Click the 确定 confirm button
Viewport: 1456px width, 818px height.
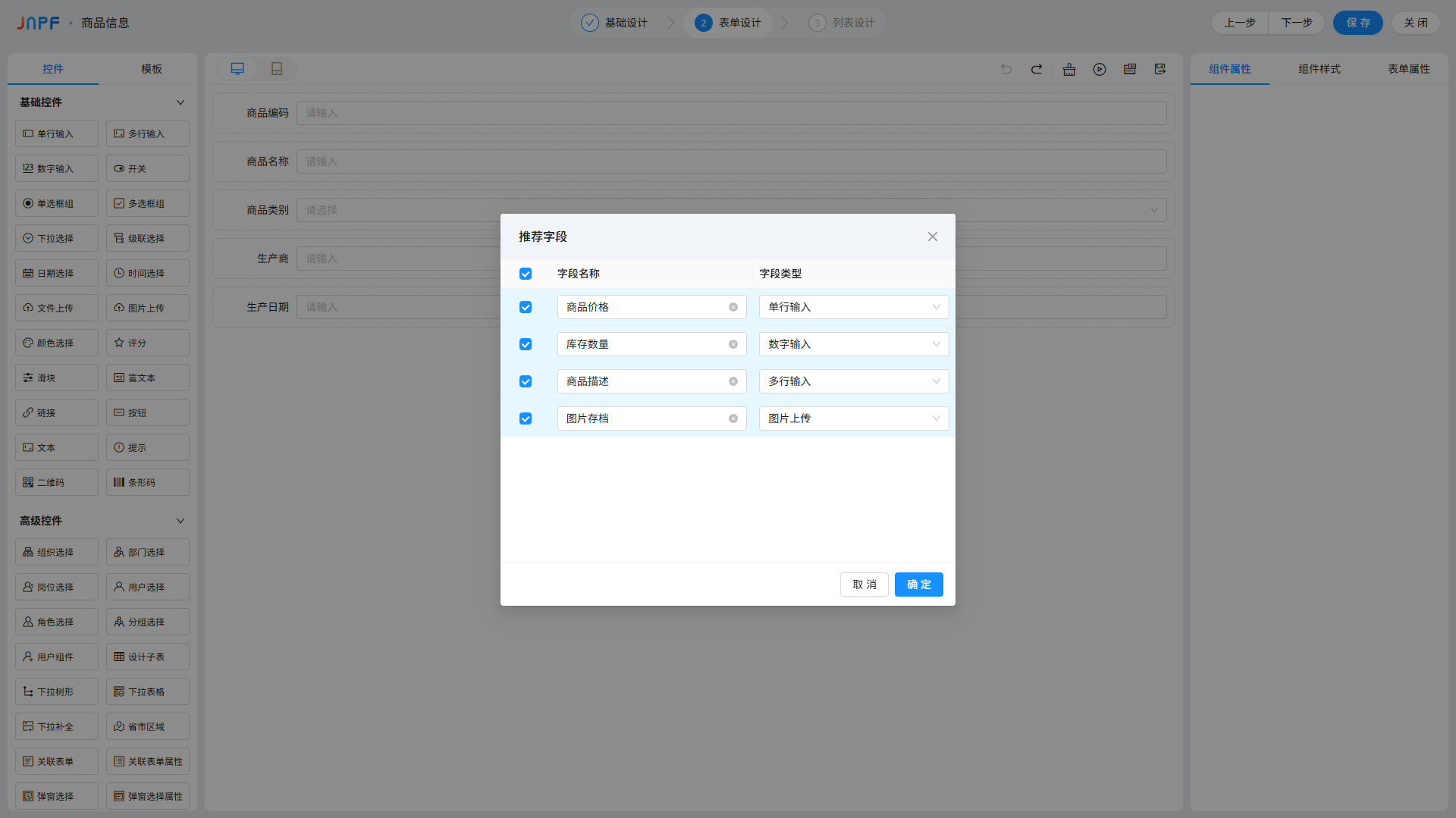coord(919,585)
